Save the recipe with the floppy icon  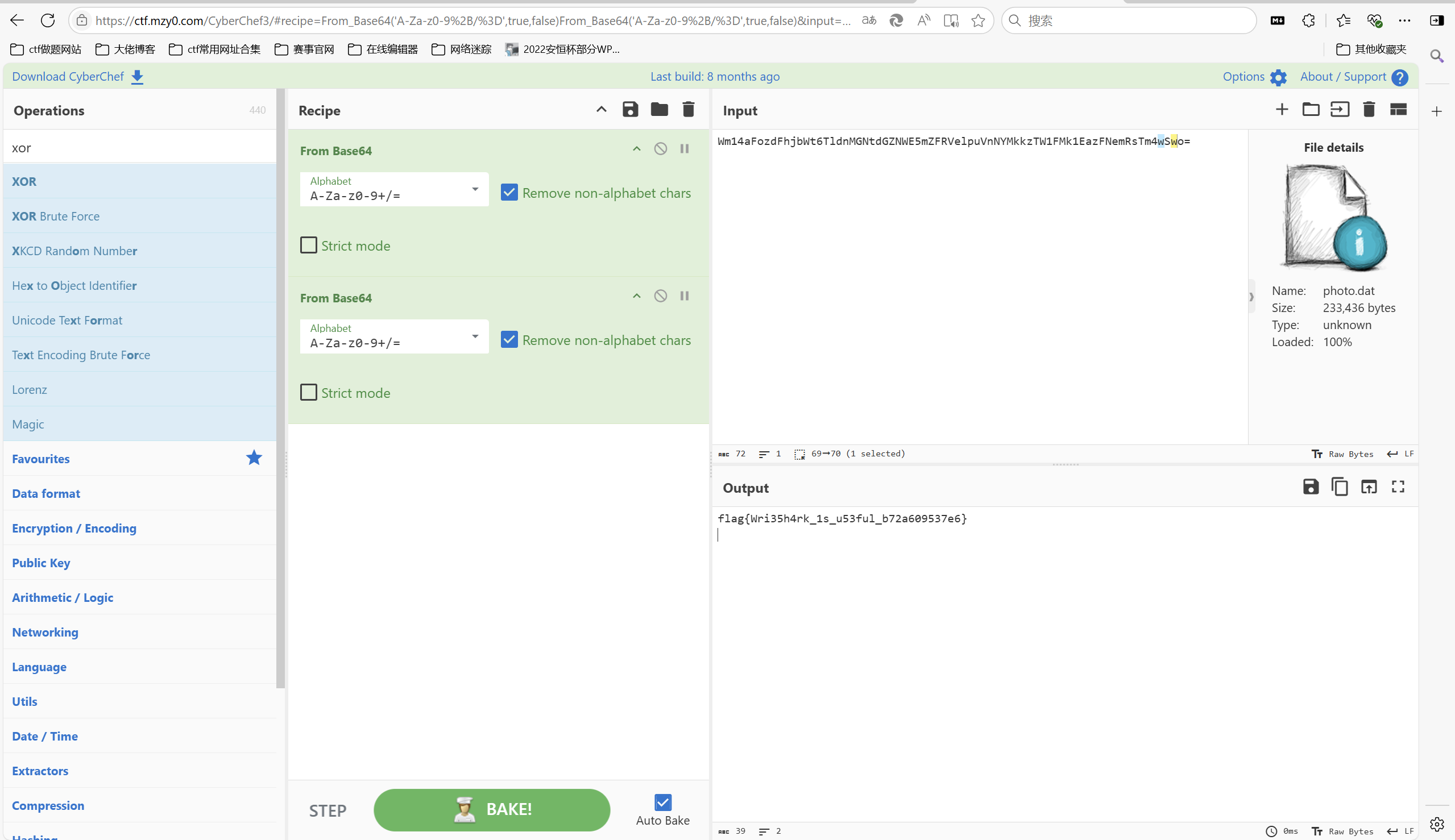(630, 109)
